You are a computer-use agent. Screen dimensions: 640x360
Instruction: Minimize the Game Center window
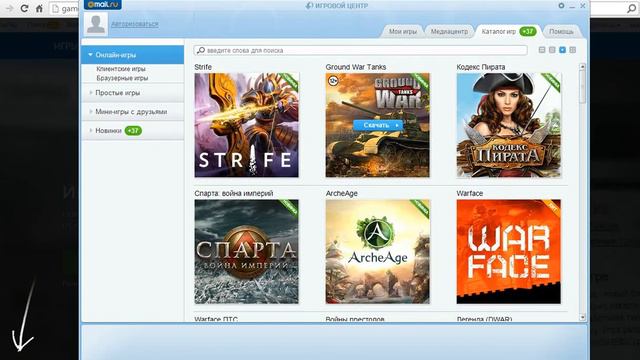point(572,6)
